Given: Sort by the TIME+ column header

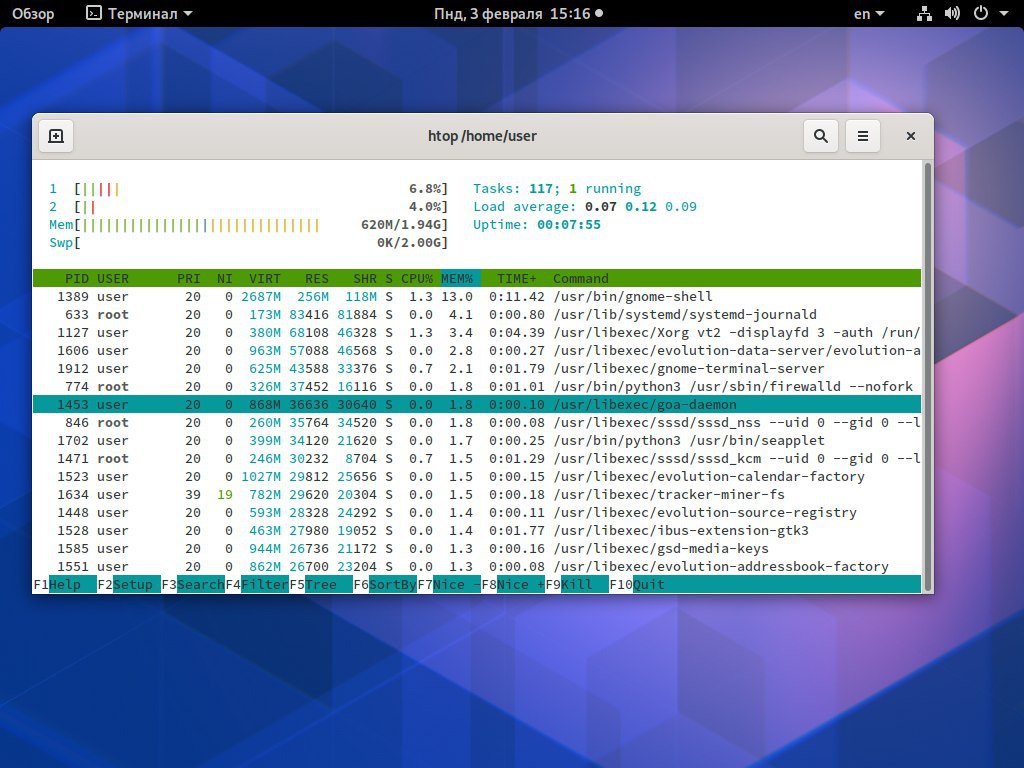Looking at the screenshot, I should point(517,278).
